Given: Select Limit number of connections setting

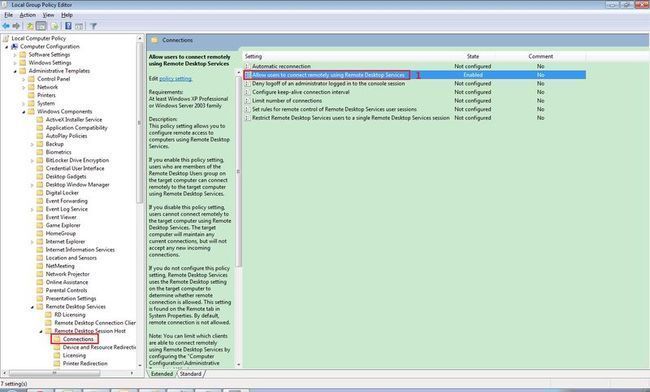Looking at the screenshot, I should coord(287,101).
